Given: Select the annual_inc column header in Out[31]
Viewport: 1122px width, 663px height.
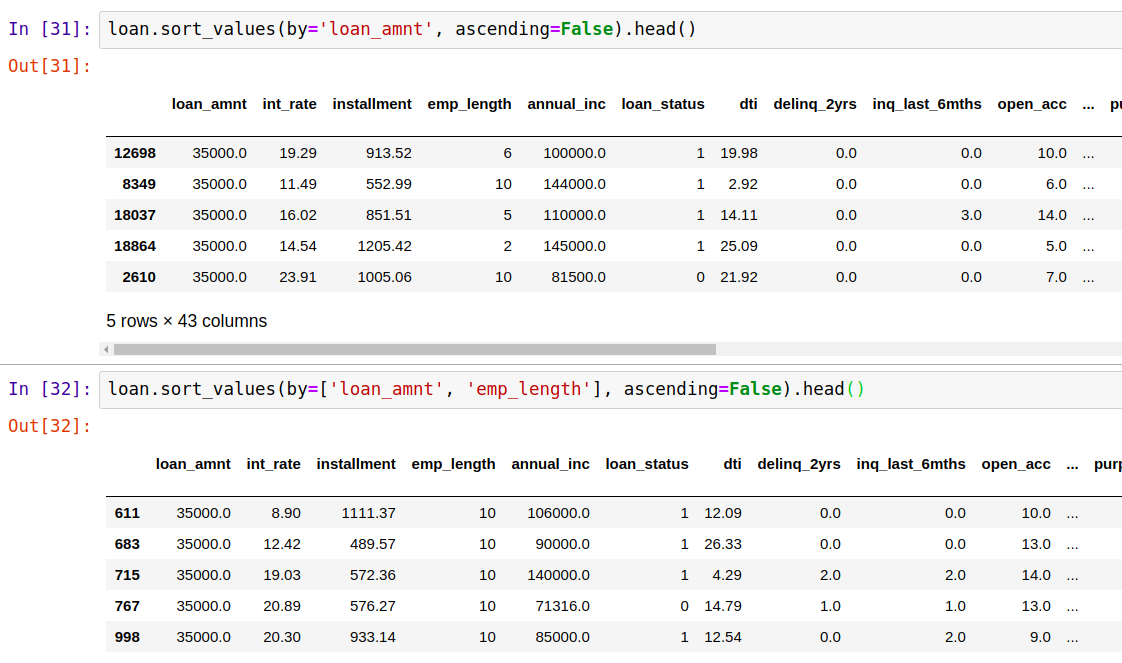Looking at the screenshot, I should tap(566, 104).
